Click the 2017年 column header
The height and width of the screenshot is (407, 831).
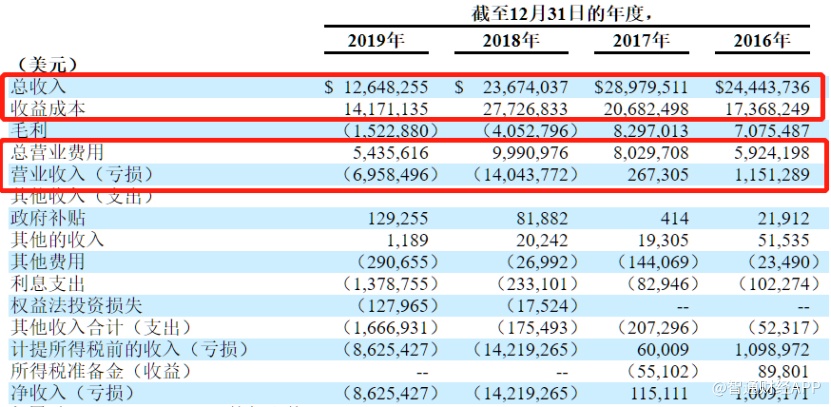pos(641,41)
